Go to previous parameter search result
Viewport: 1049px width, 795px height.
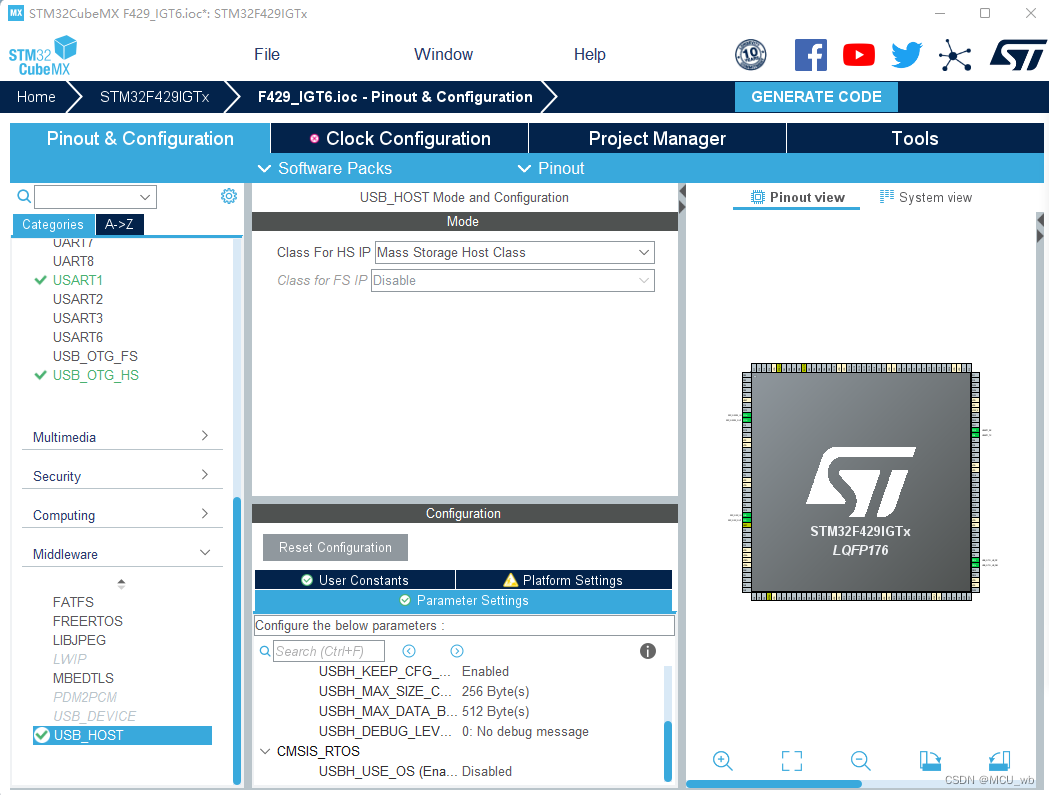point(409,651)
